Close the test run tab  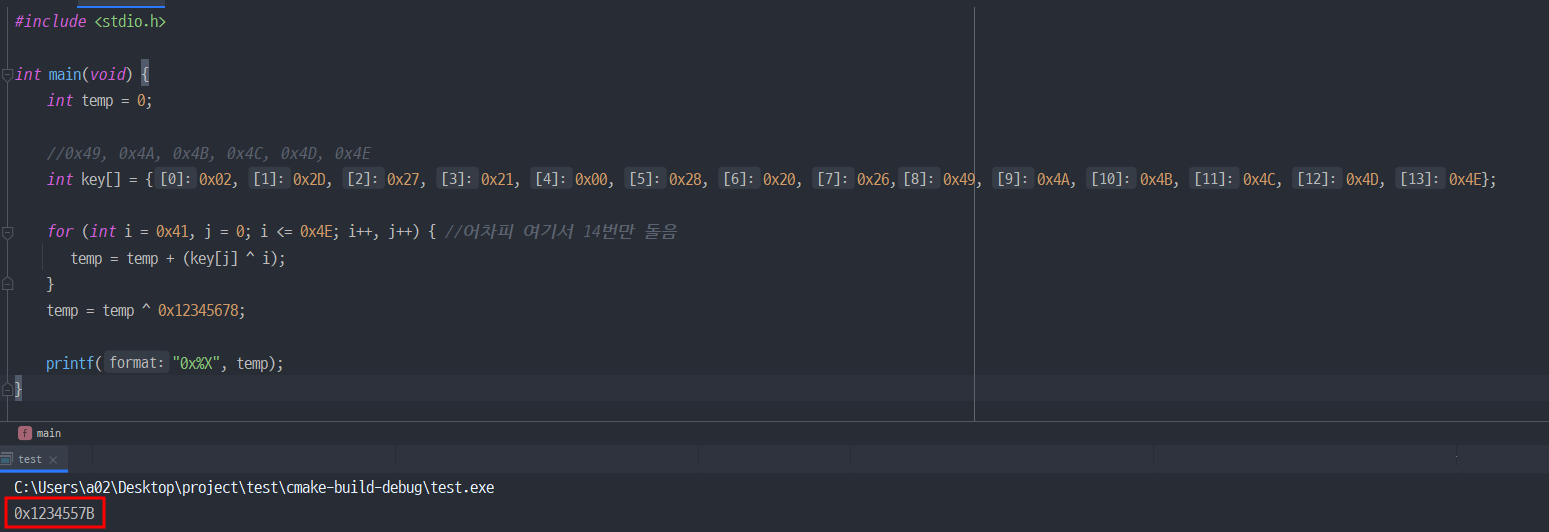[53, 460]
